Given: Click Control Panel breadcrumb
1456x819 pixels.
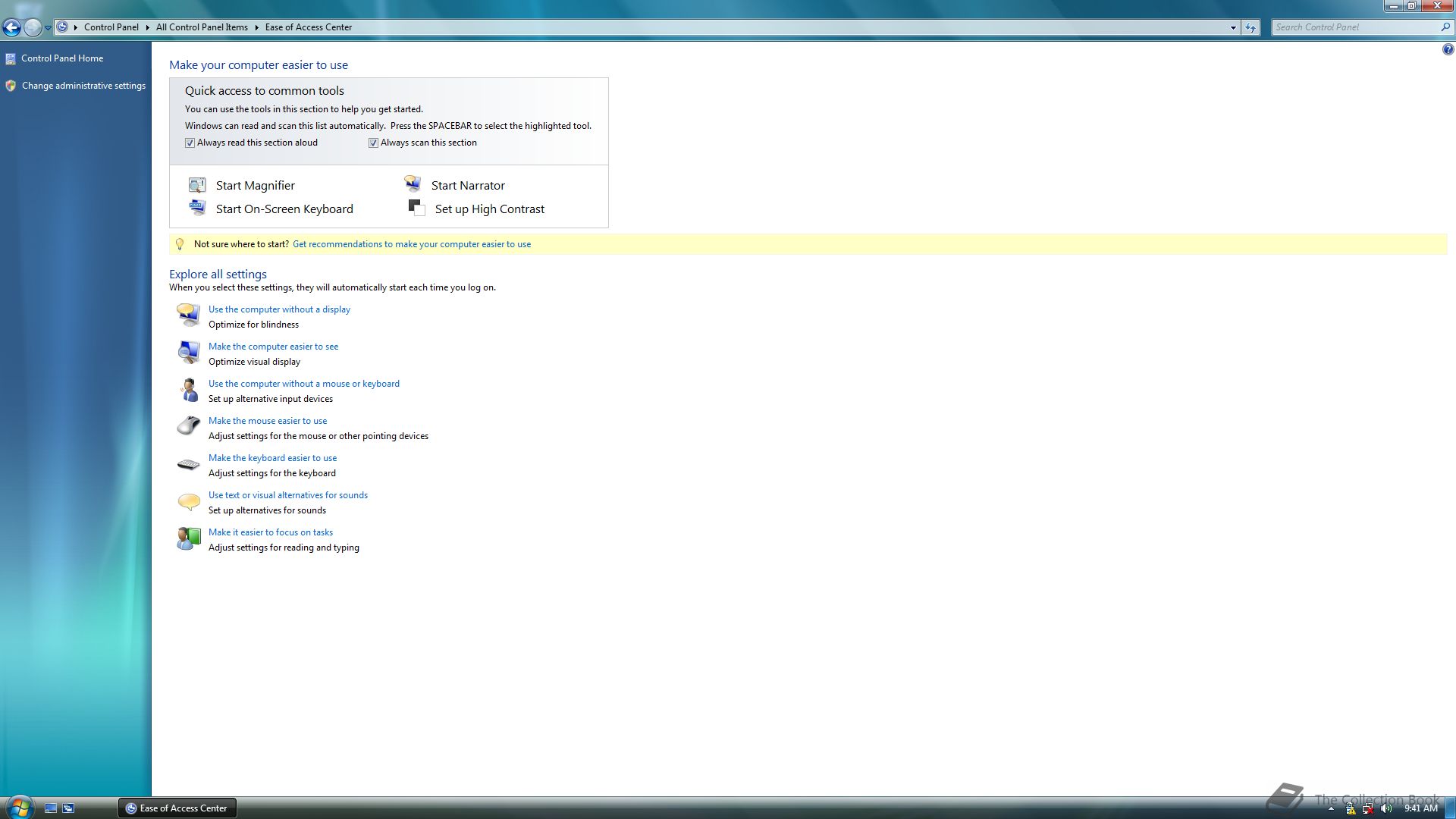Looking at the screenshot, I should tap(111, 27).
